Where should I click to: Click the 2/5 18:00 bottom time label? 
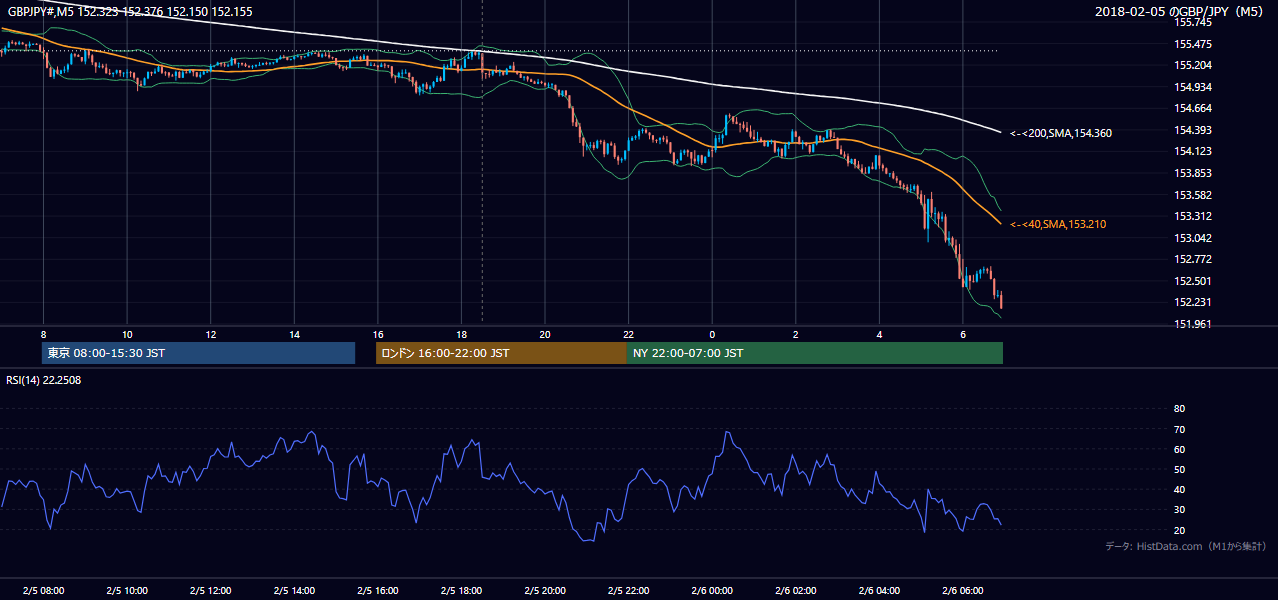tap(461, 591)
